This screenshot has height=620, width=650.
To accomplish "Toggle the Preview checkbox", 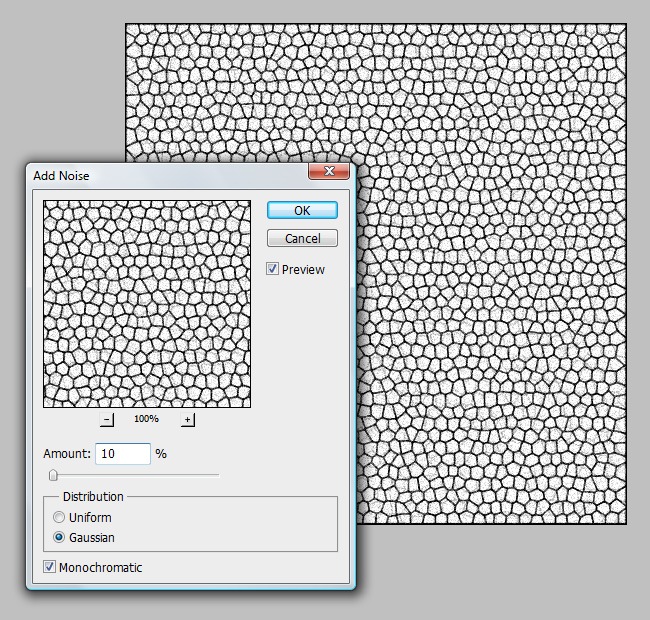I will point(272,269).
